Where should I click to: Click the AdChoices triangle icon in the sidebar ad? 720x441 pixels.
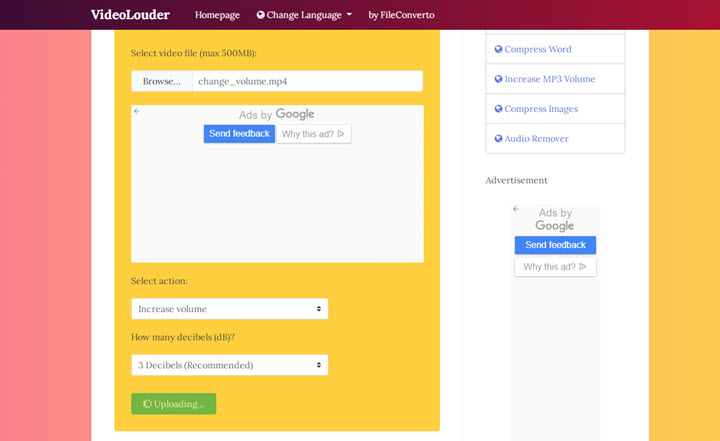click(x=583, y=267)
